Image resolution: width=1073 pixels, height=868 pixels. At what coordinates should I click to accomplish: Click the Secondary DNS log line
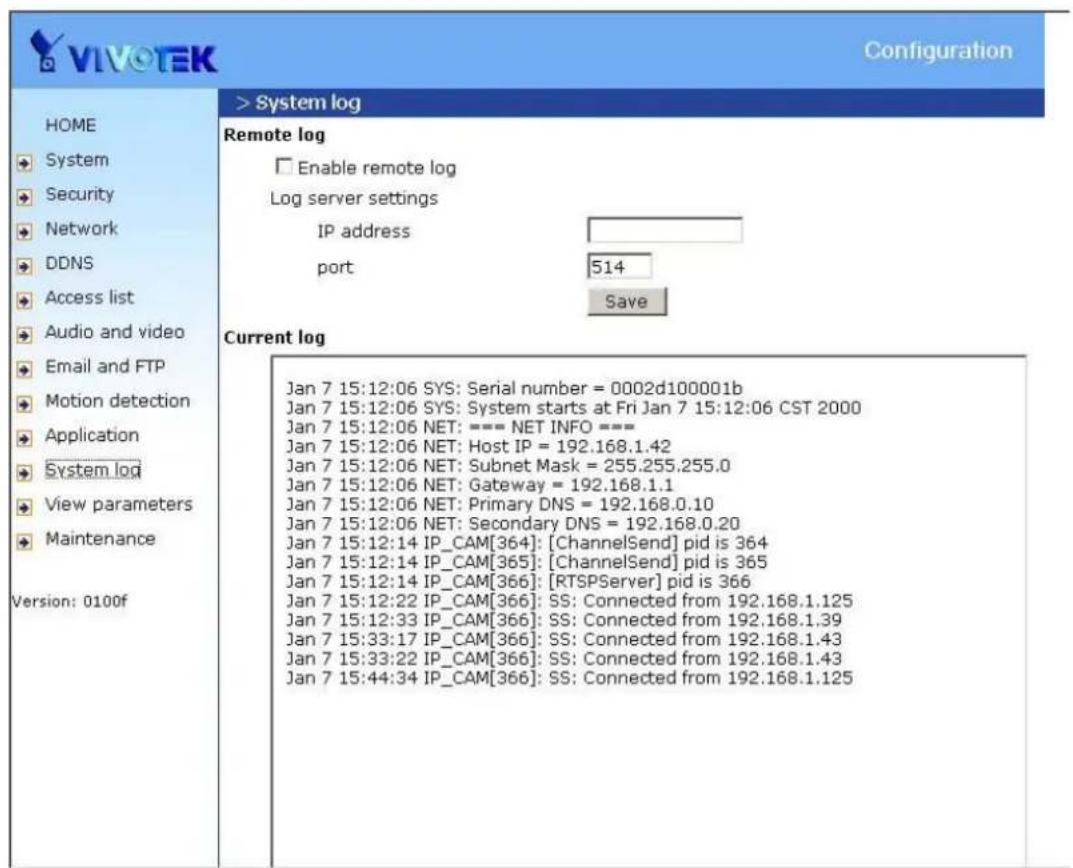point(513,523)
